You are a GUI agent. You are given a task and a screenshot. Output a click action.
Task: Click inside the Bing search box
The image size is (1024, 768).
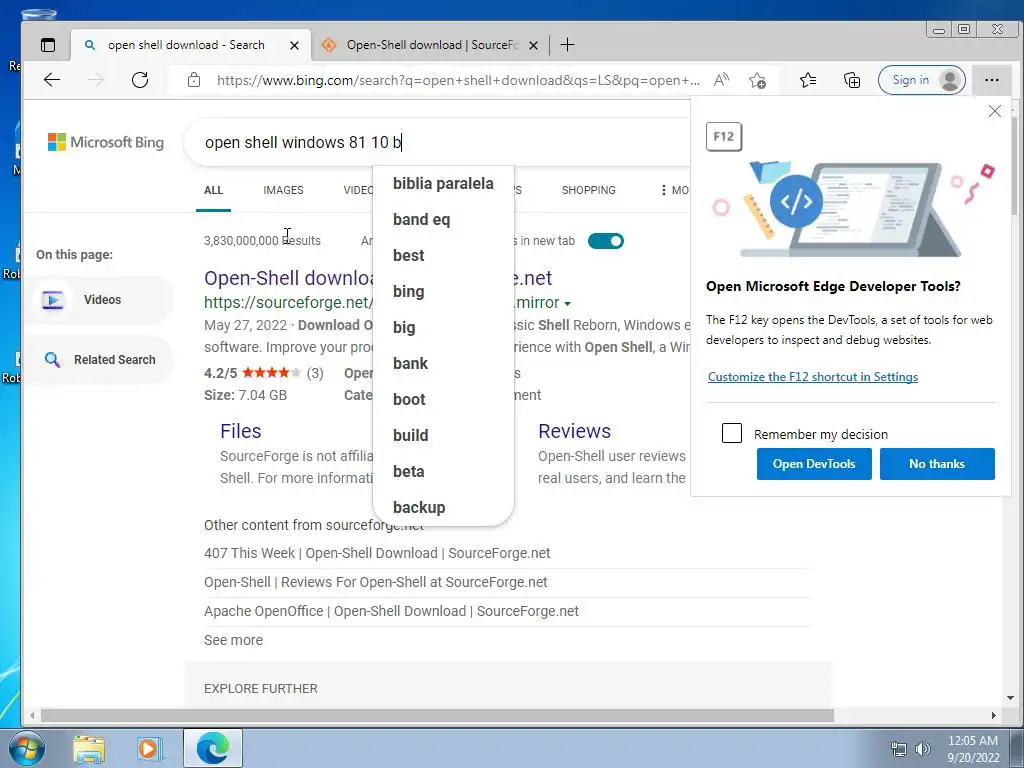pyautogui.click(x=438, y=142)
